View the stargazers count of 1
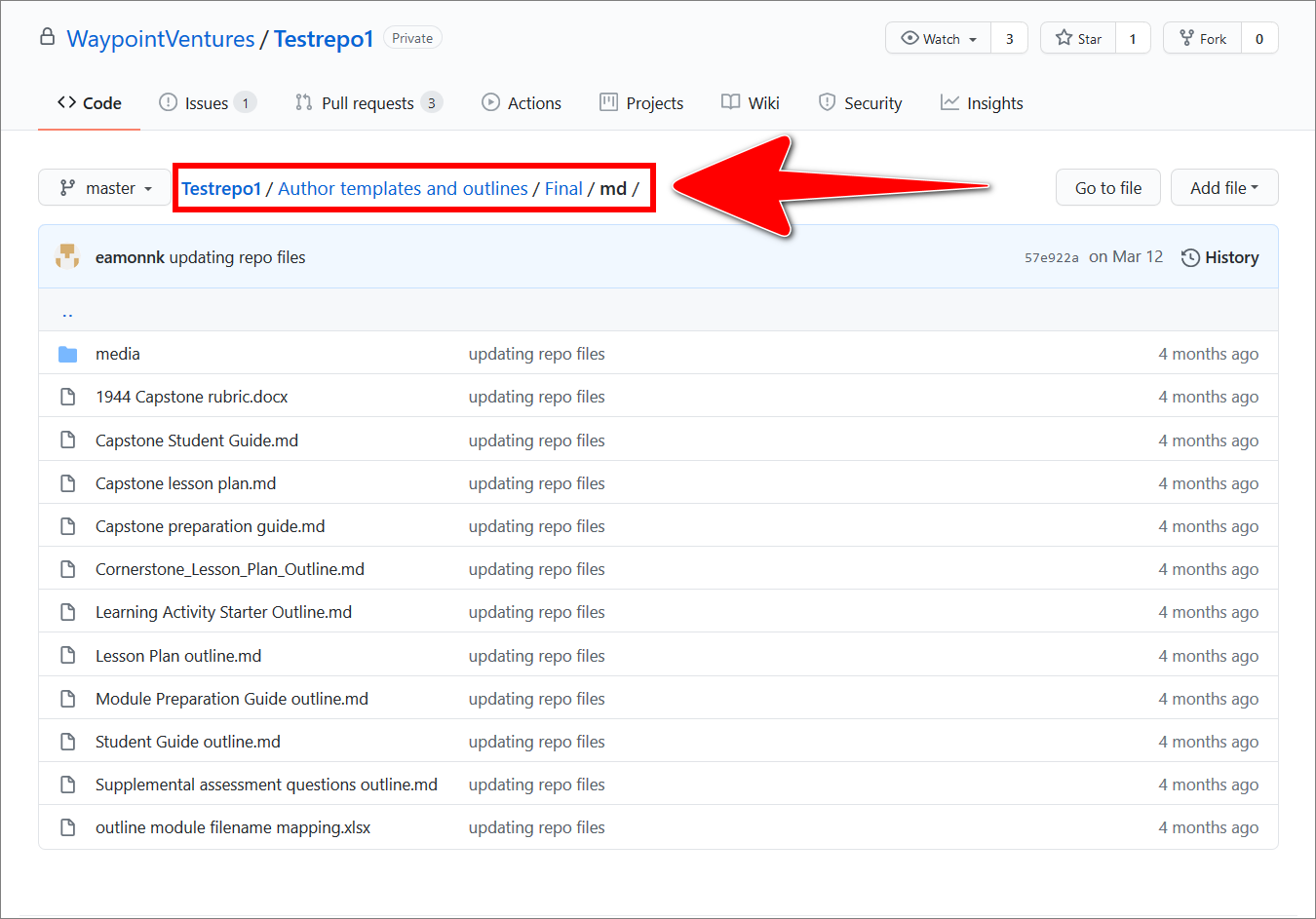Image resolution: width=1316 pixels, height=919 pixels. [x=1133, y=38]
